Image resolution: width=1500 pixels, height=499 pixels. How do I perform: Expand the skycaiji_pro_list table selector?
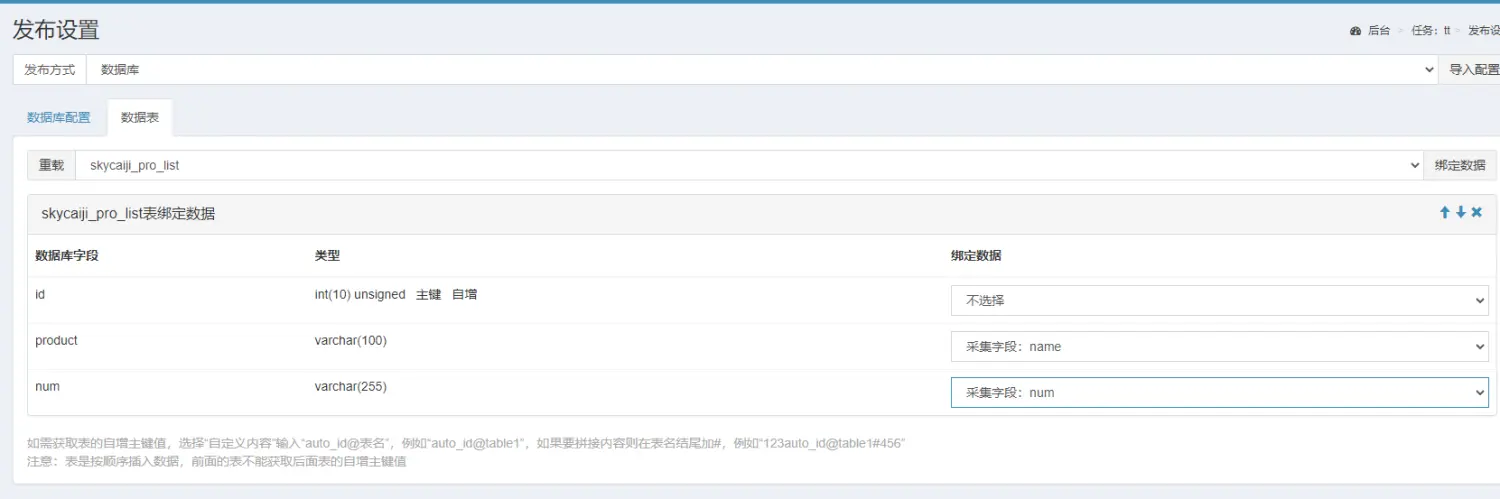pyautogui.click(x=749, y=166)
